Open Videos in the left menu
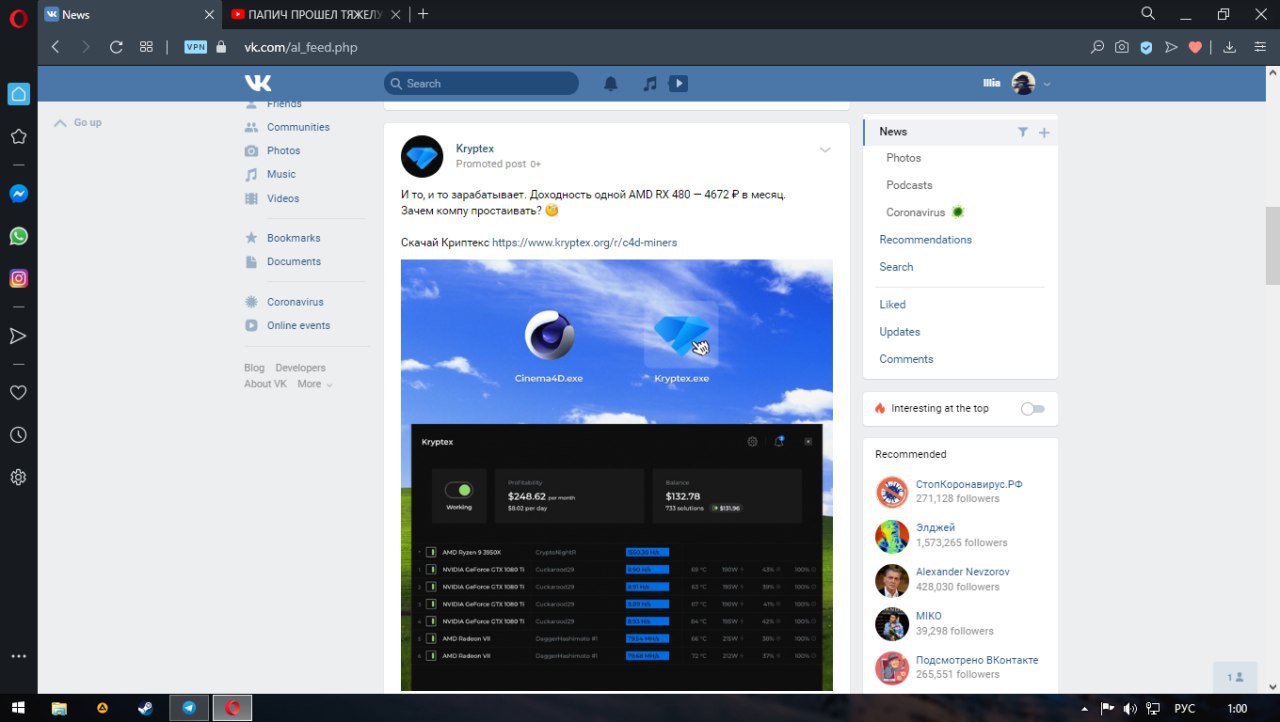Screen dimensions: 1280x722 (x=283, y=198)
